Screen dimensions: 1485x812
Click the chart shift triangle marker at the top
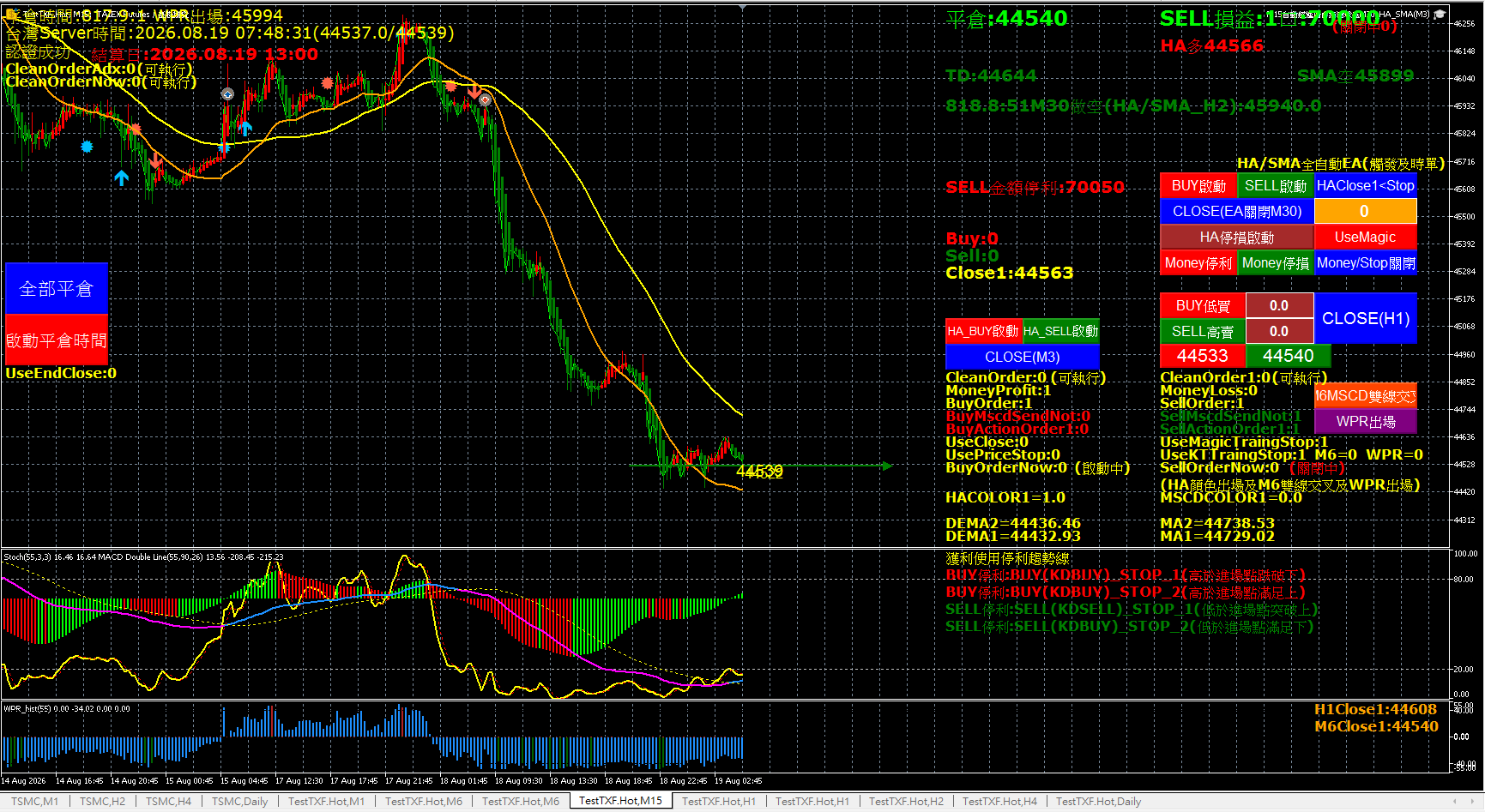click(742, 7)
